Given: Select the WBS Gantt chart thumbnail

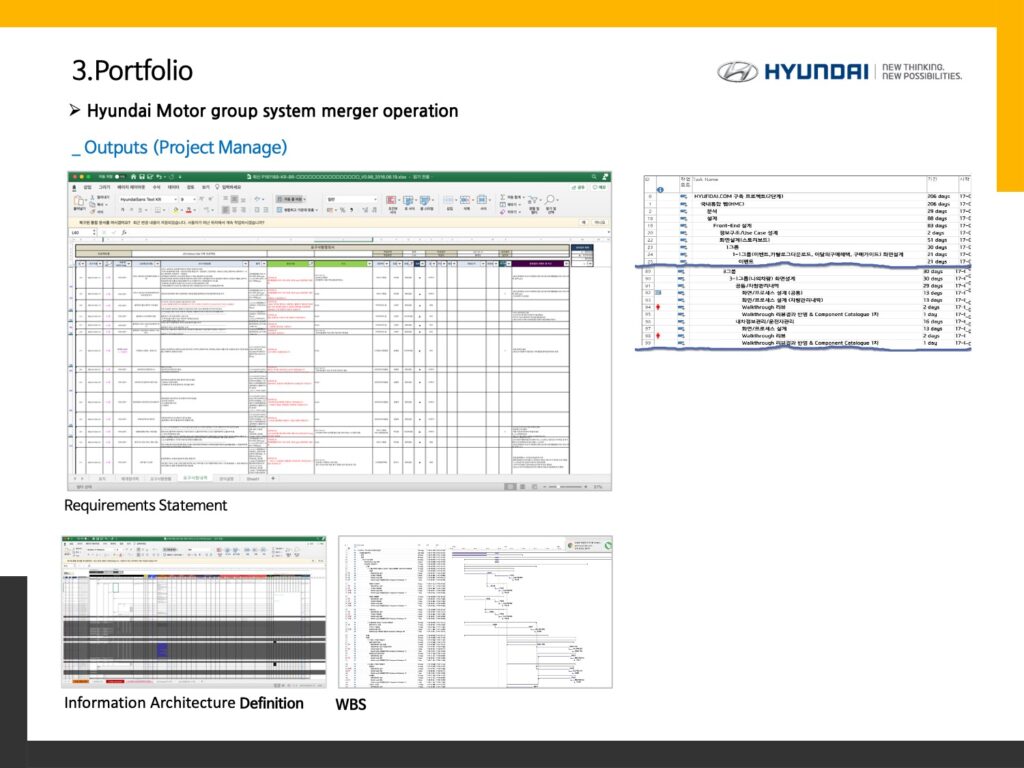Looking at the screenshot, I should tap(474, 611).
